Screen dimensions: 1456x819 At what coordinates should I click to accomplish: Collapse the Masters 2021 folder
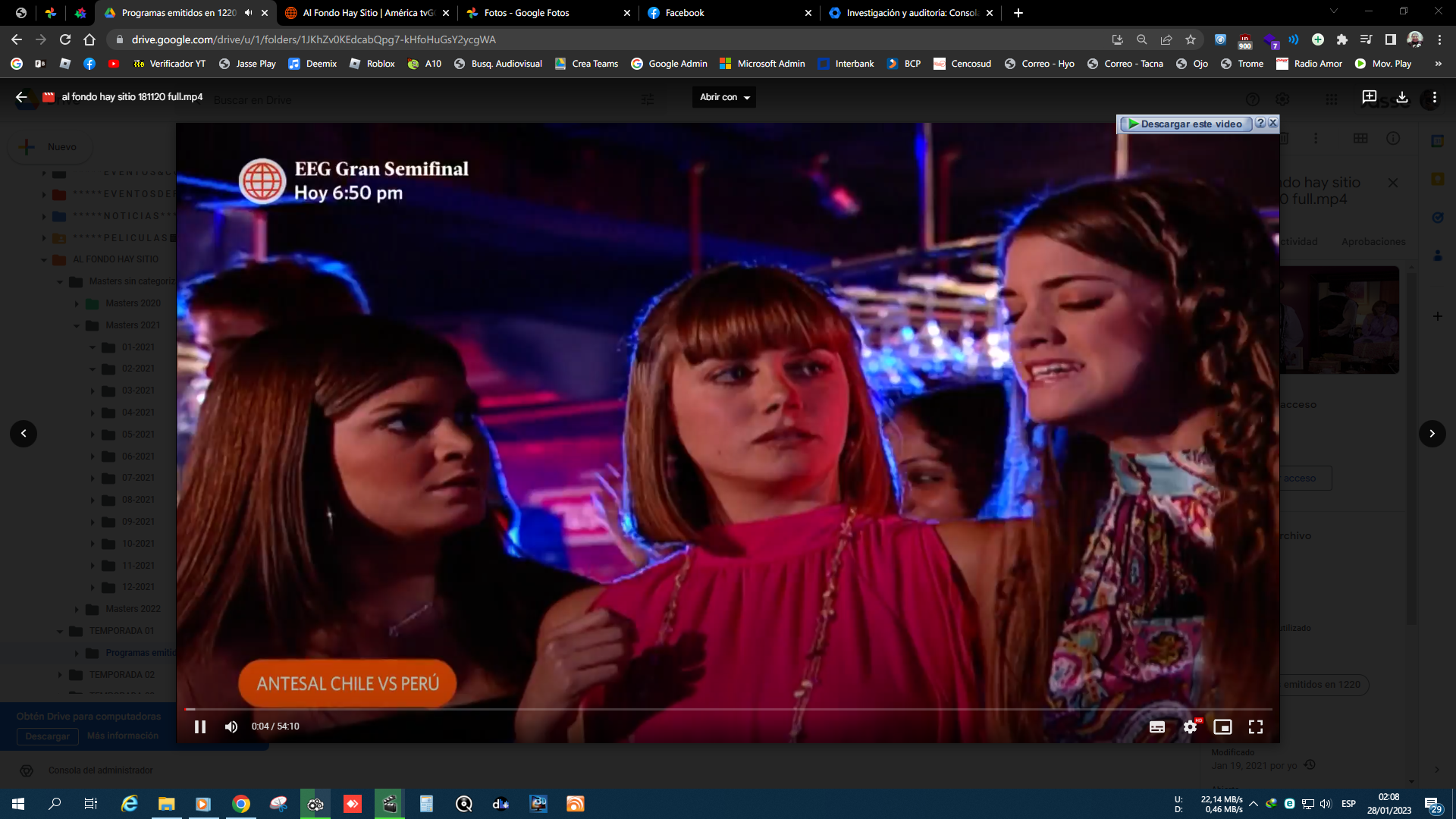(x=77, y=325)
